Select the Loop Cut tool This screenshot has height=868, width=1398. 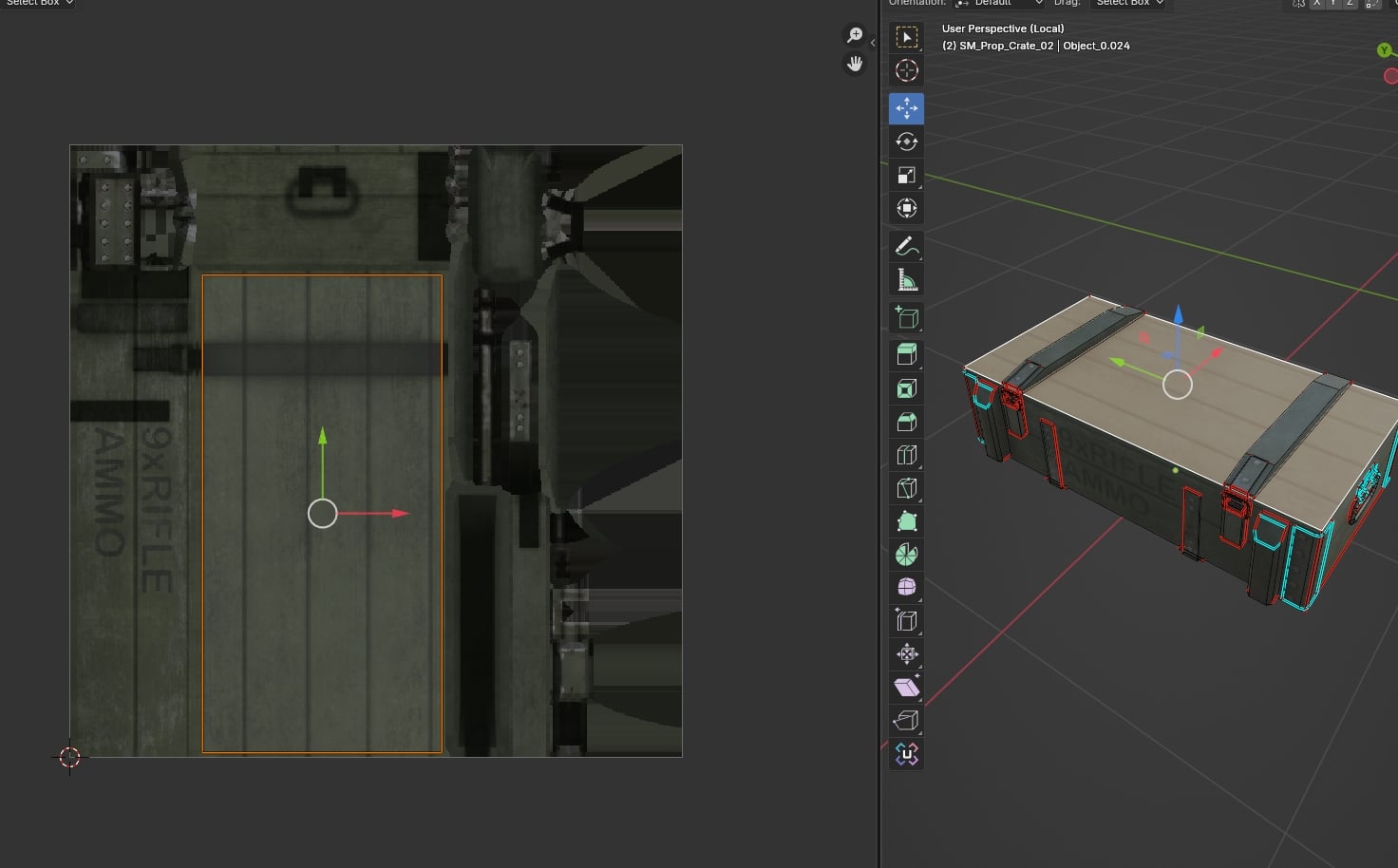tap(906, 455)
